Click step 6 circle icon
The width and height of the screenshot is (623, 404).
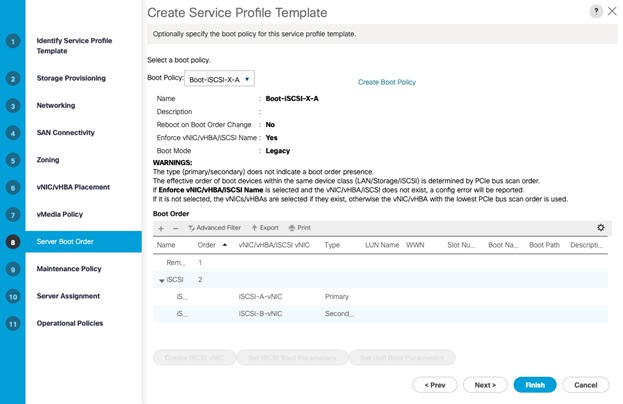click(x=13, y=188)
